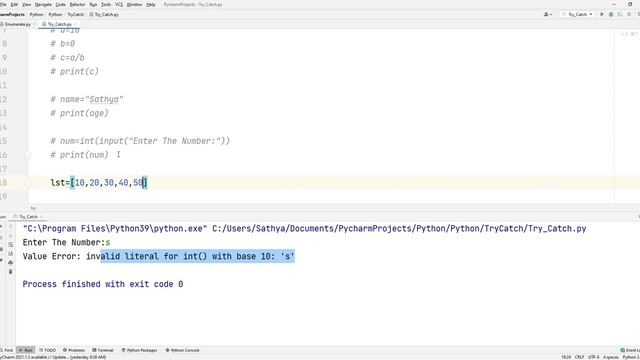Clear all console output with the trash icon
Image resolution: width=640 pixels, height=360 pixels.
[x=11, y=271]
